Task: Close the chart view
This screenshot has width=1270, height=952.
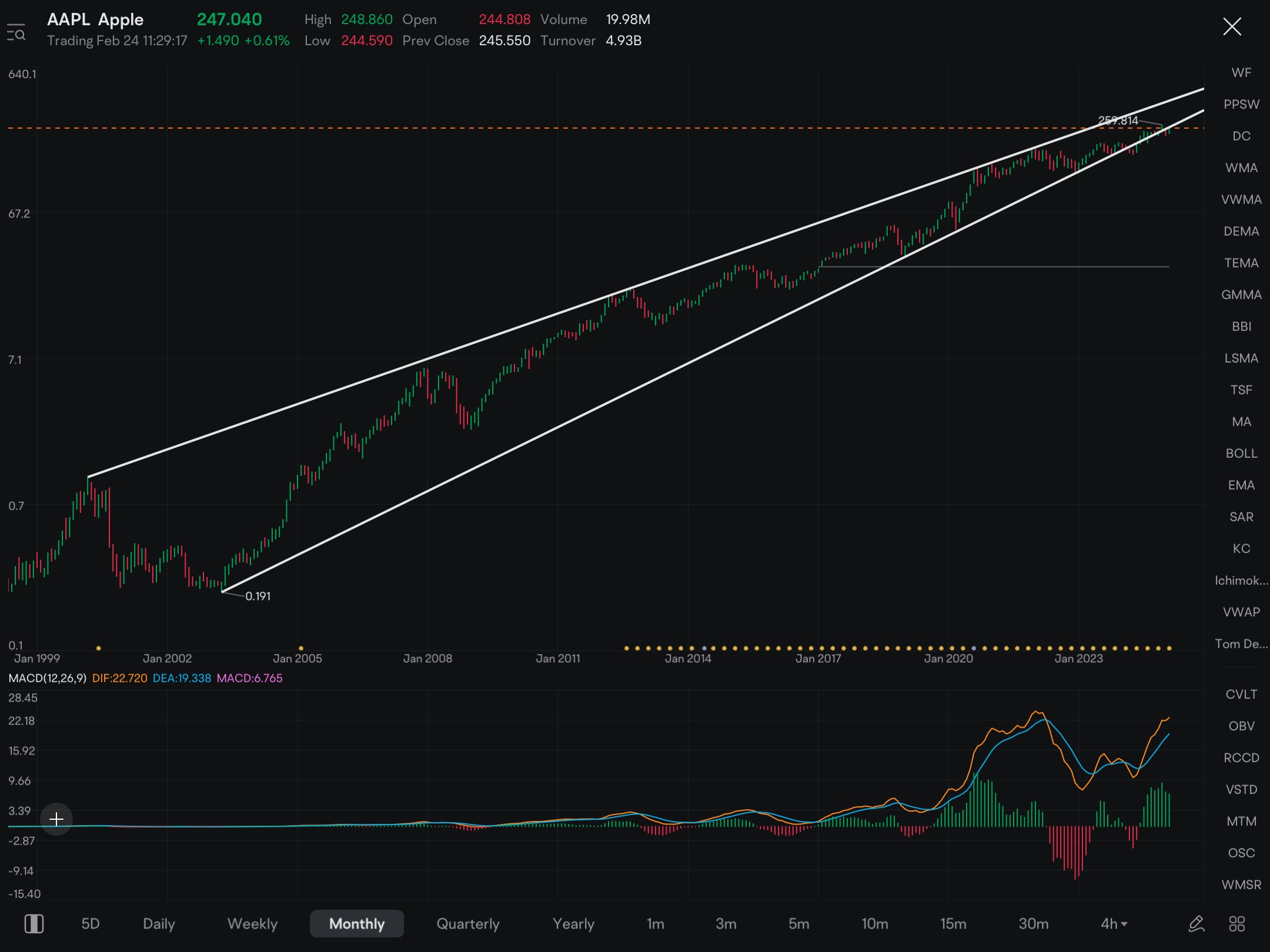Action: pos(1232,26)
